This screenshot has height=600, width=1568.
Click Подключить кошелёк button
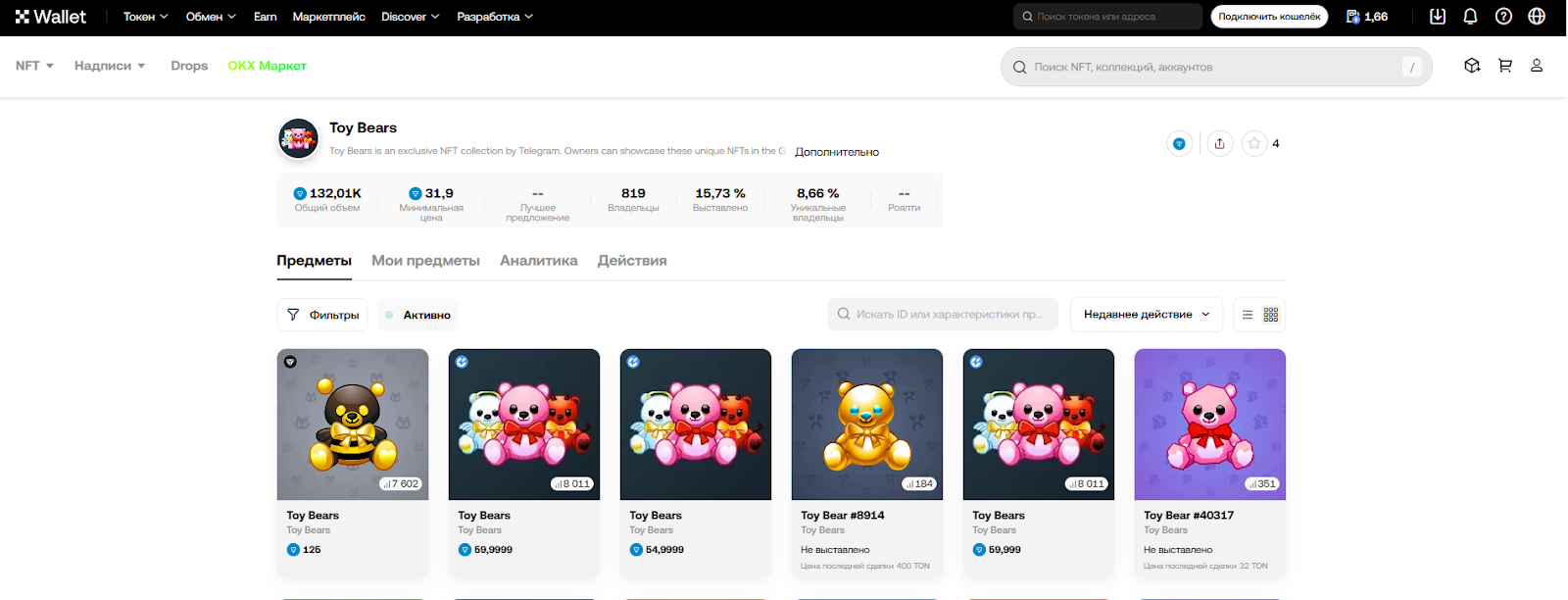click(x=1269, y=17)
